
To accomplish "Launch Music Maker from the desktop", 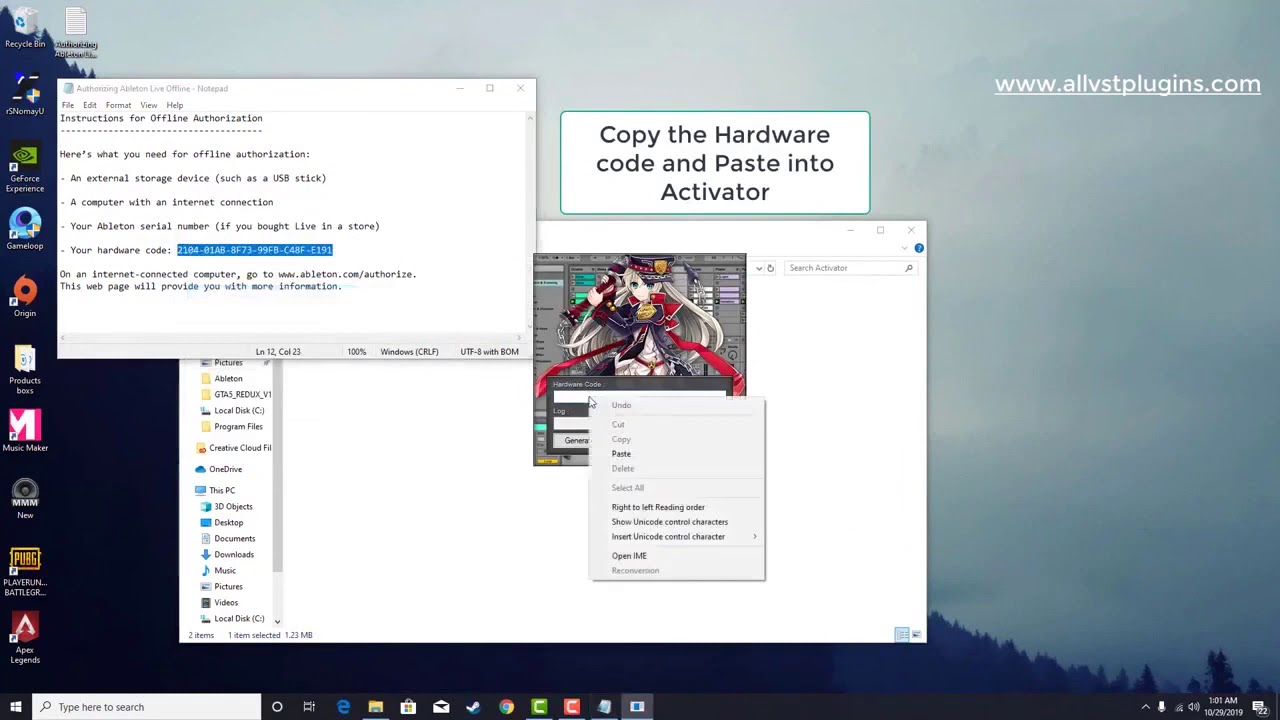I will click(25, 431).
